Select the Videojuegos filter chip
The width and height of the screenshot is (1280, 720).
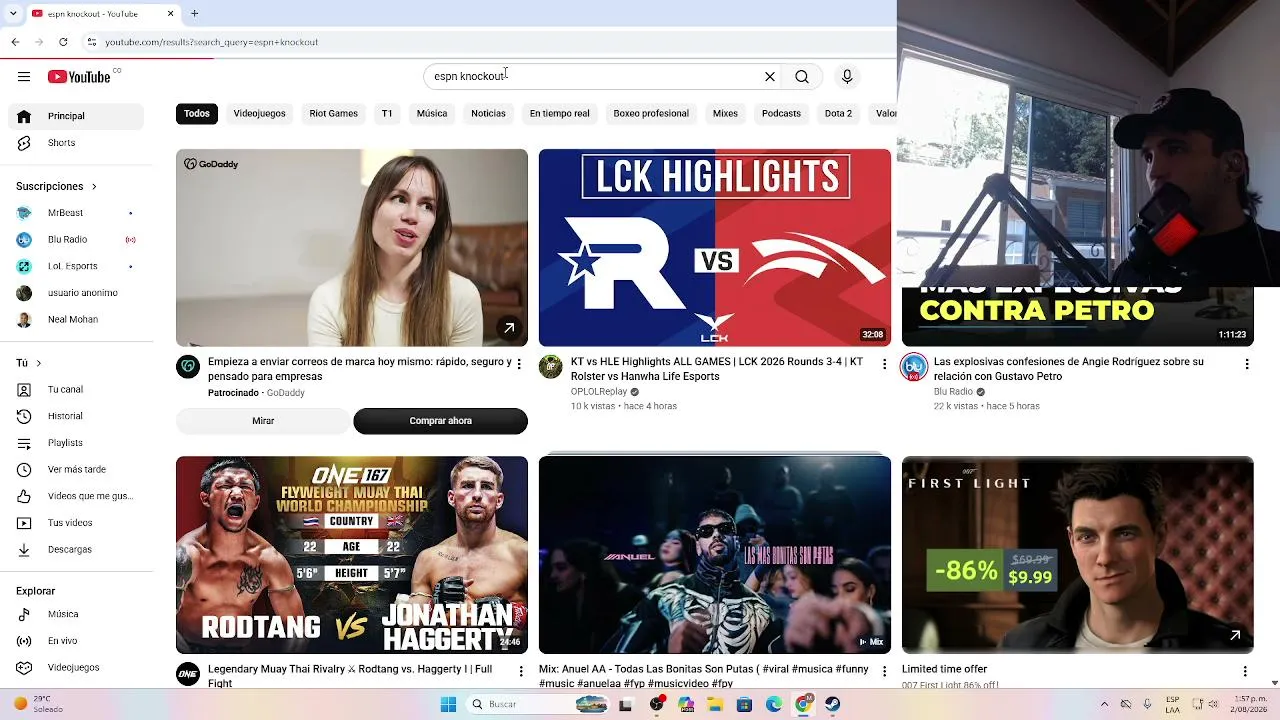click(x=260, y=114)
